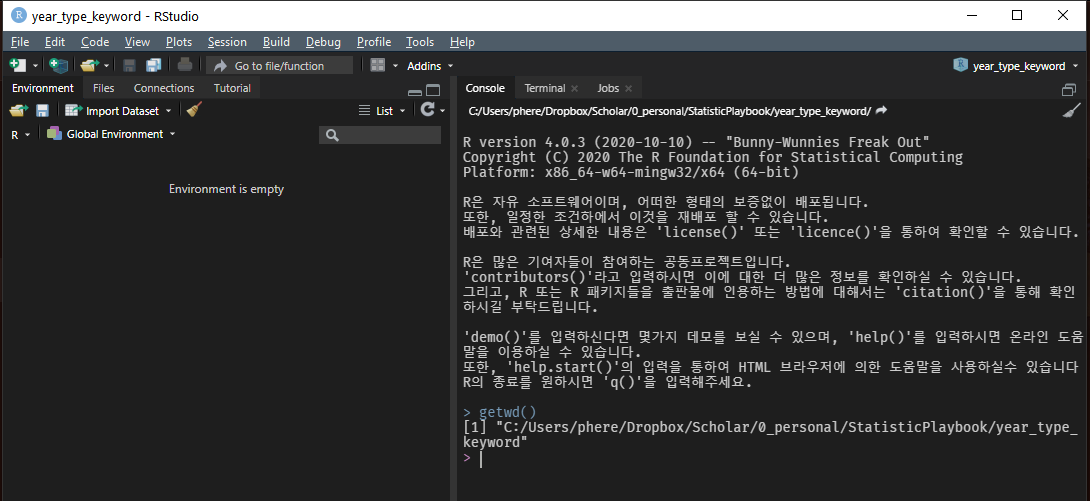Open year_type_keyword project menu
The image size is (1090, 501).
pos(1016,66)
